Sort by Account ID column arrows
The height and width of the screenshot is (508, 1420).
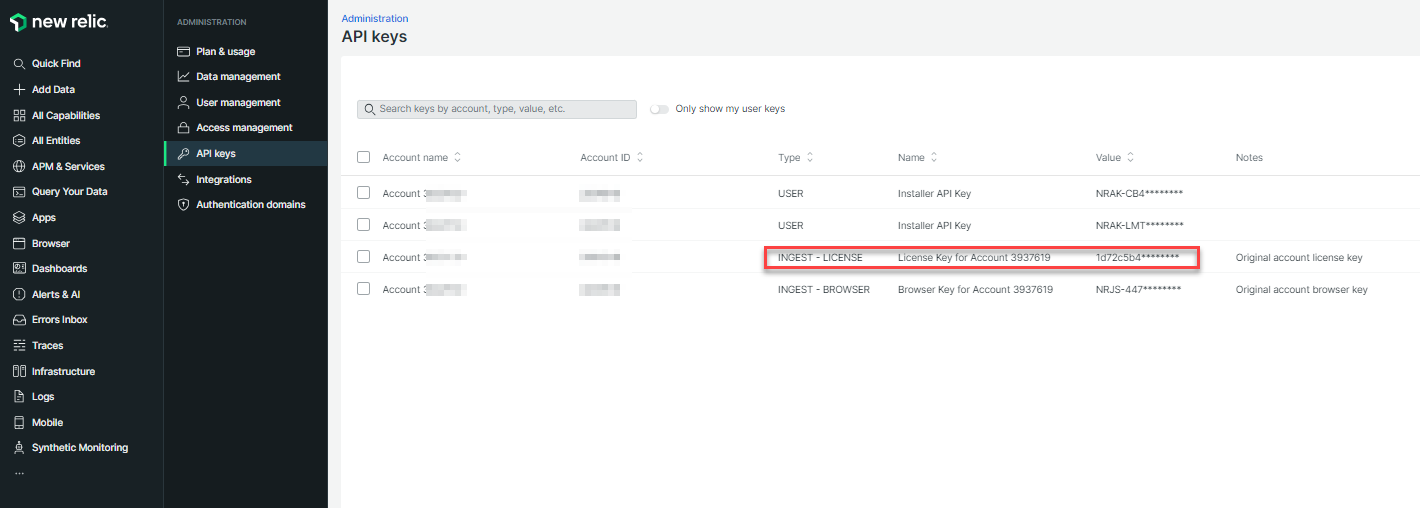640,157
